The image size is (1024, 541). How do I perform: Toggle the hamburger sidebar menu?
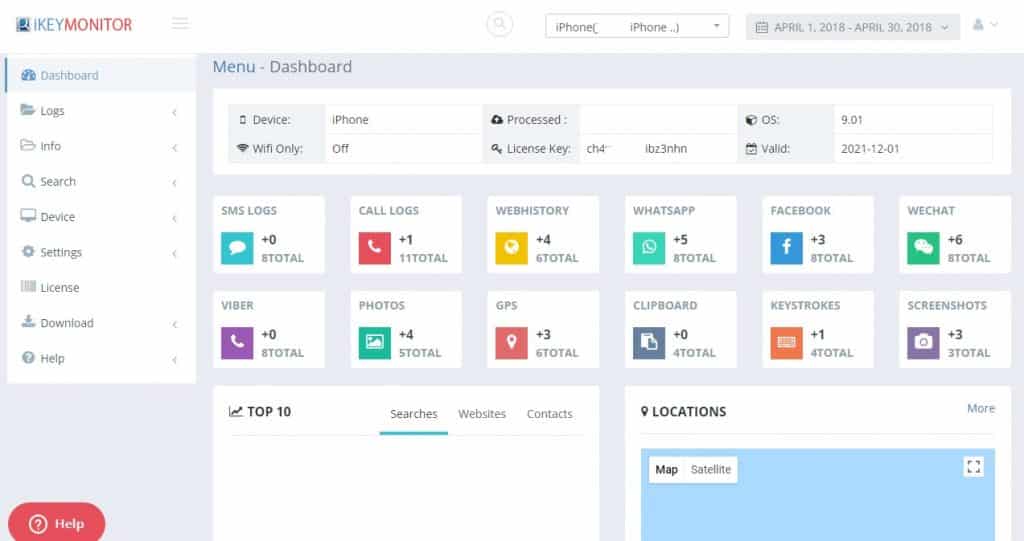[x=180, y=24]
